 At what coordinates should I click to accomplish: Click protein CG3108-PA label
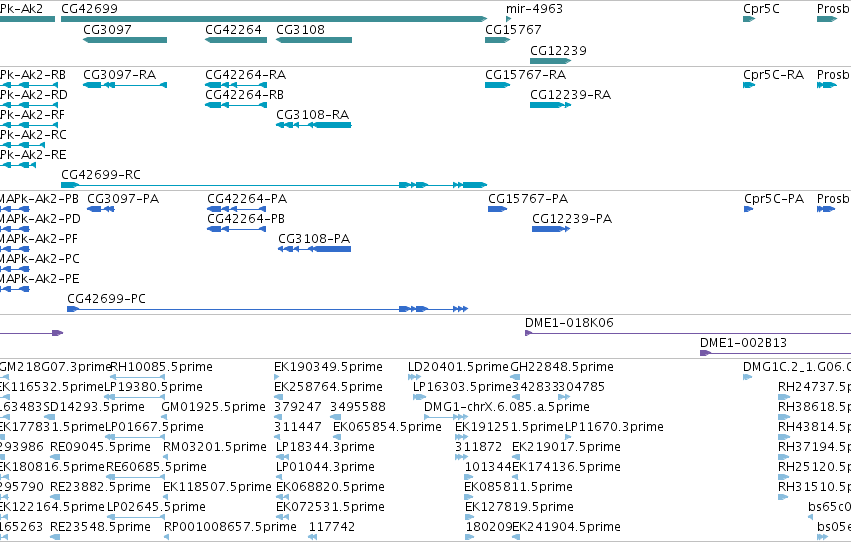[314, 239]
